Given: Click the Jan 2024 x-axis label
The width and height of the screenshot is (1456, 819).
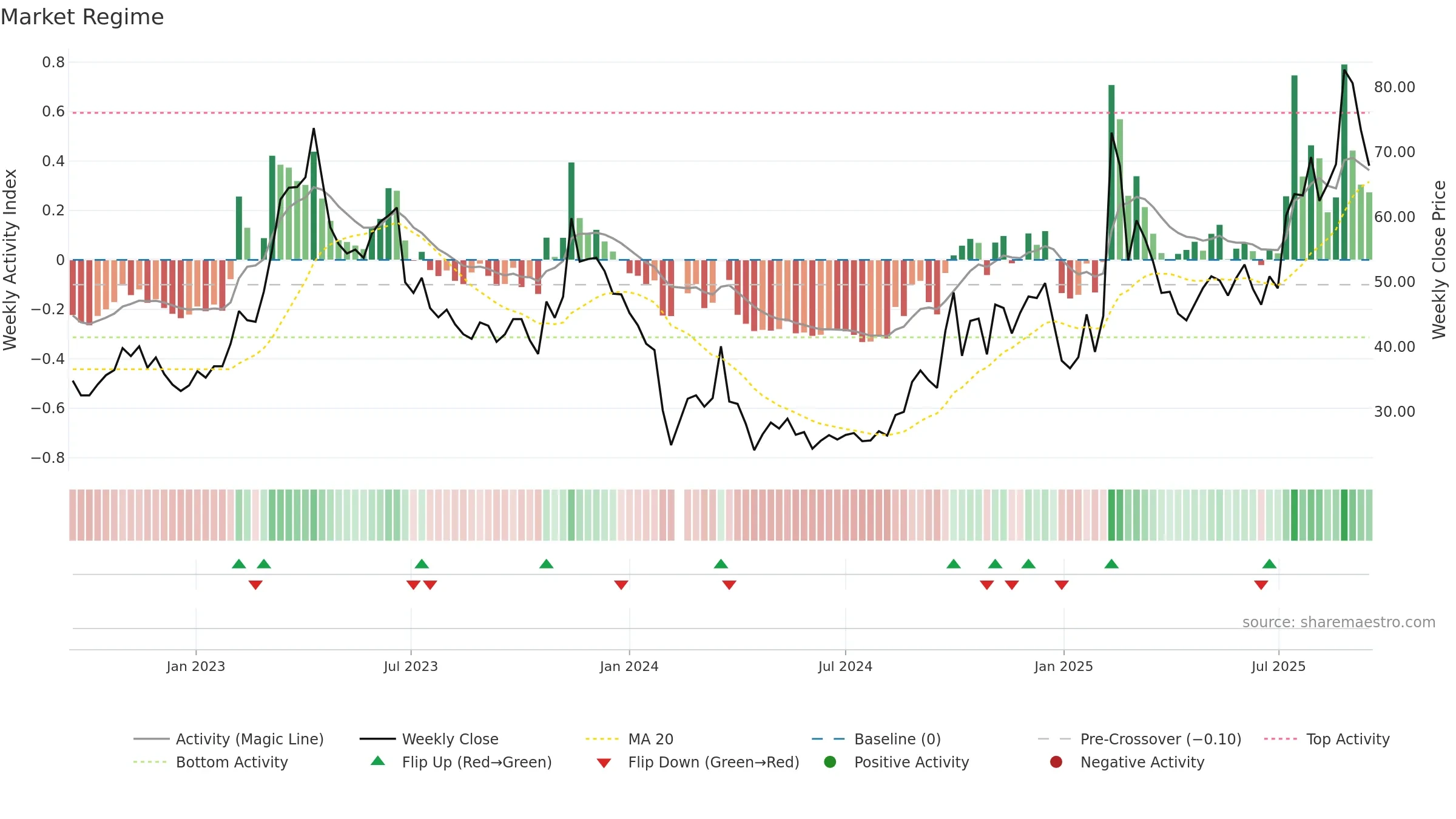Looking at the screenshot, I should 629,666.
